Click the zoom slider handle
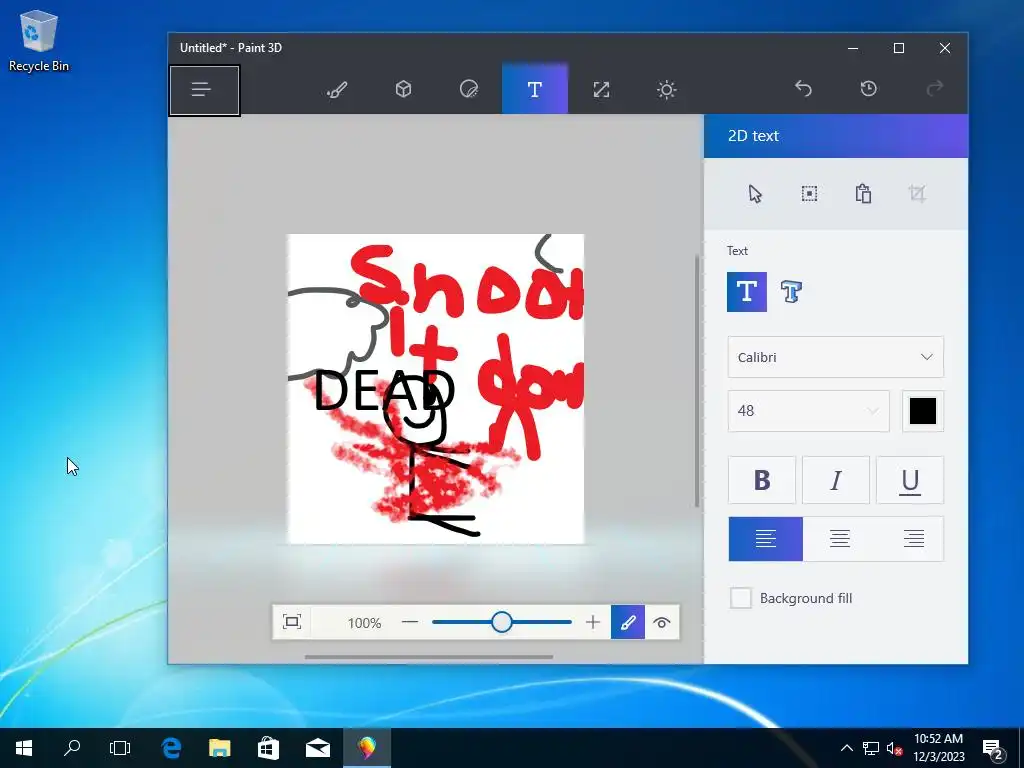The height and width of the screenshot is (768, 1024). [x=502, y=622]
